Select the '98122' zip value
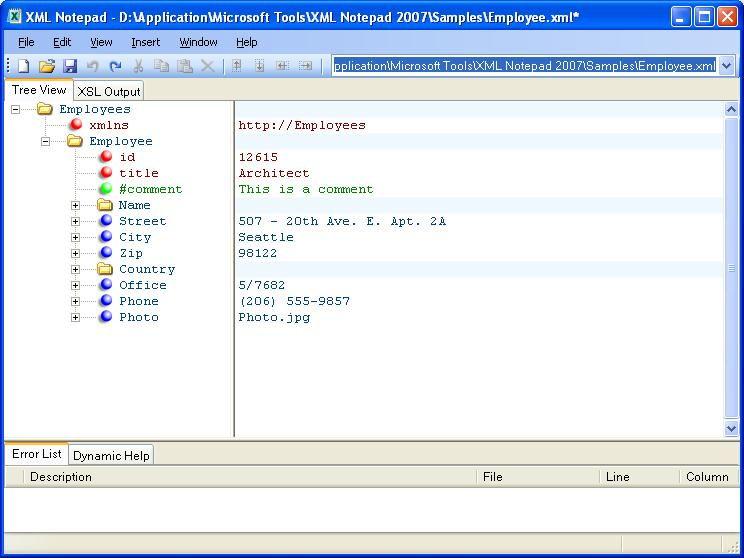 point(258,253)
